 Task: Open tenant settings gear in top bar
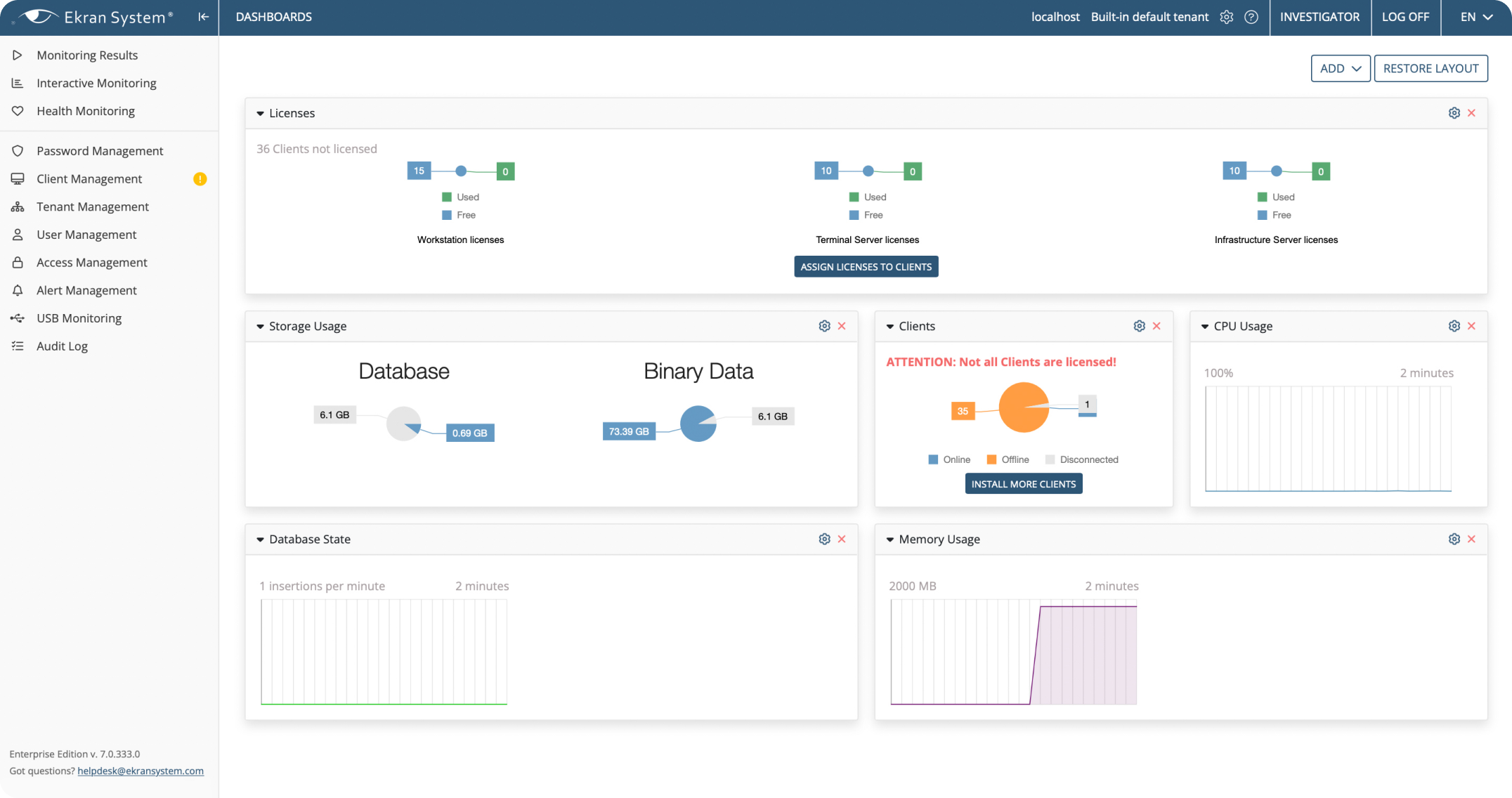click(x=1227, y=17)
